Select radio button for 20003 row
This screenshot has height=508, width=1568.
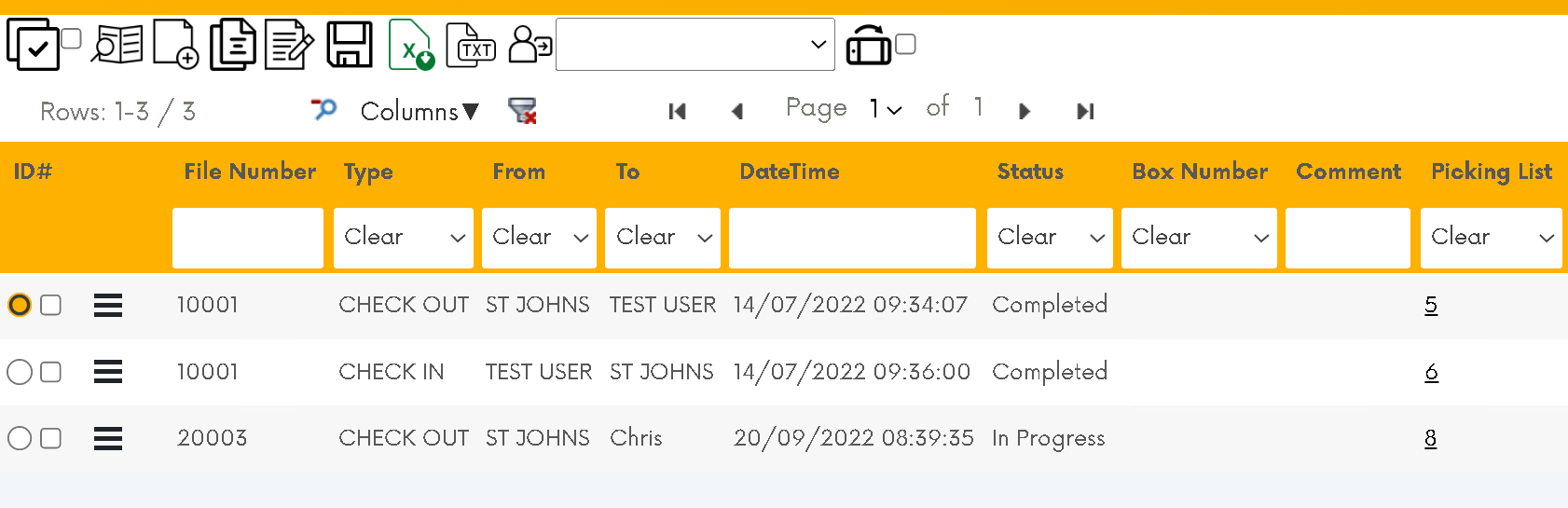tap(20, 438)
